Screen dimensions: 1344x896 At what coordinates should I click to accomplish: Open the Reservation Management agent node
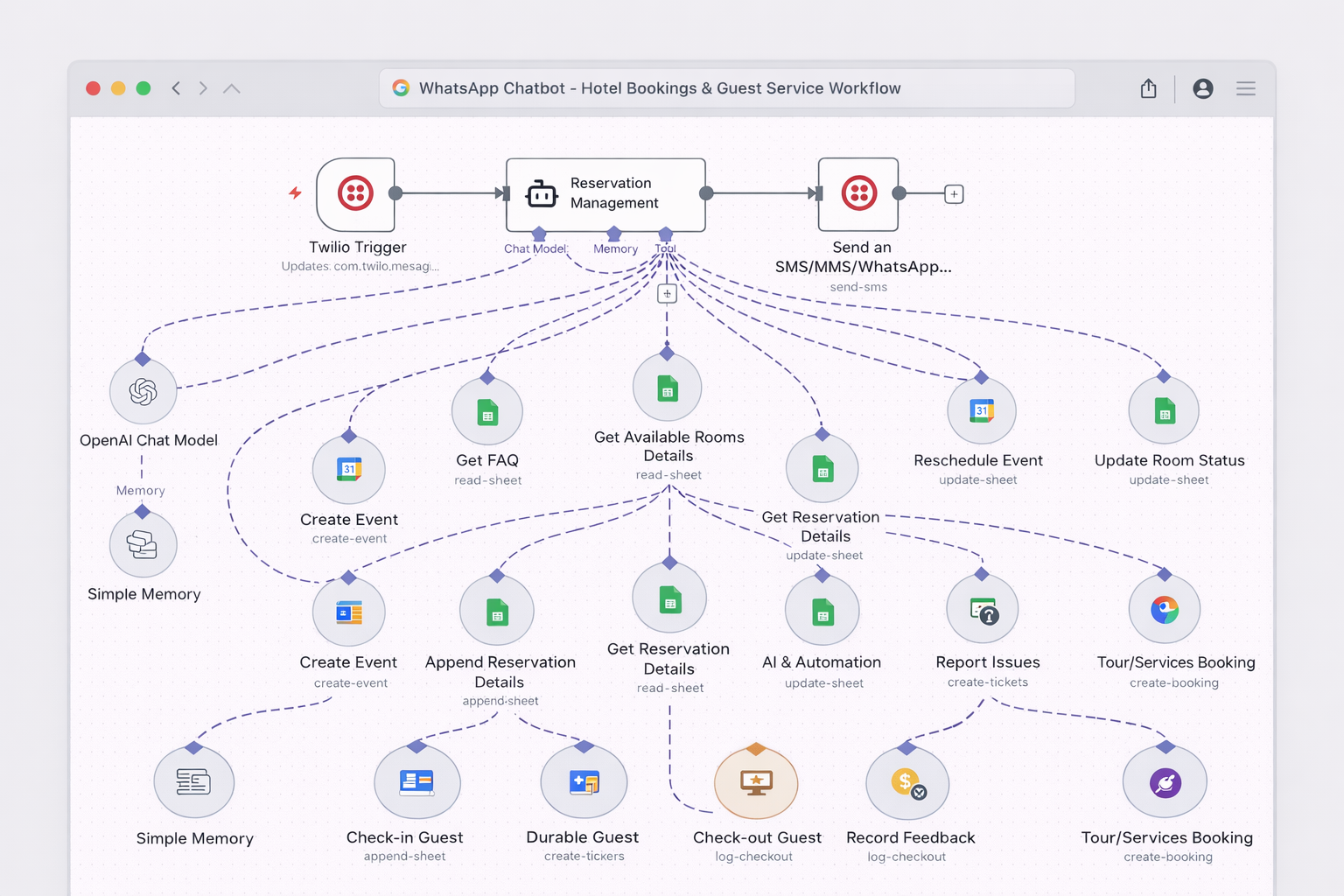coord(605,193)
